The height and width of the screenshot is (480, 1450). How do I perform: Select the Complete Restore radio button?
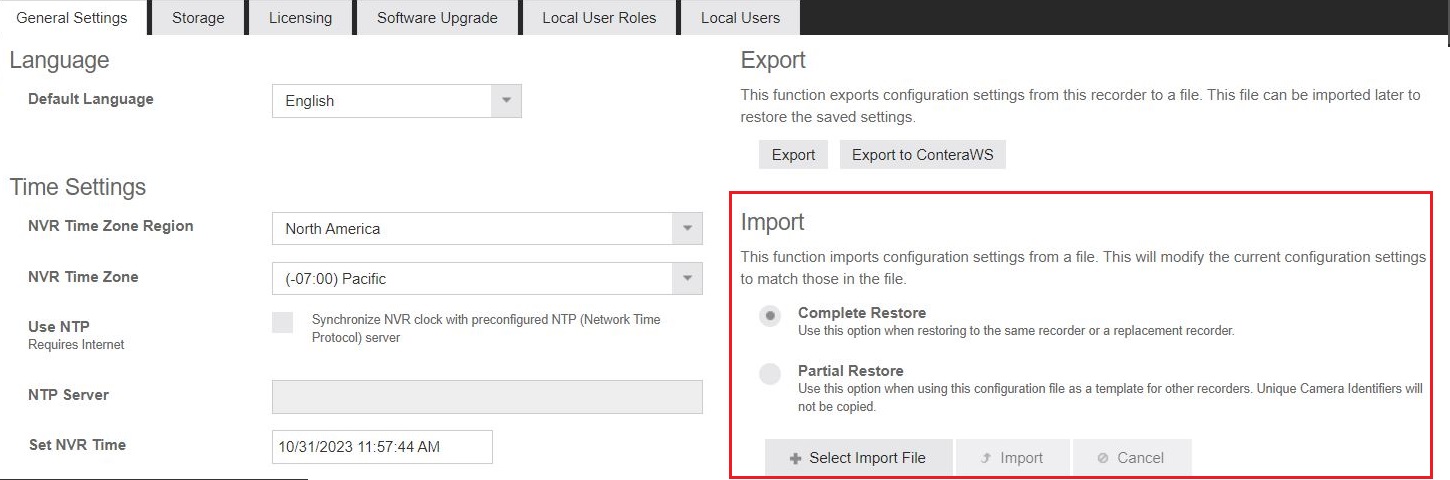(x=769, y=316)
